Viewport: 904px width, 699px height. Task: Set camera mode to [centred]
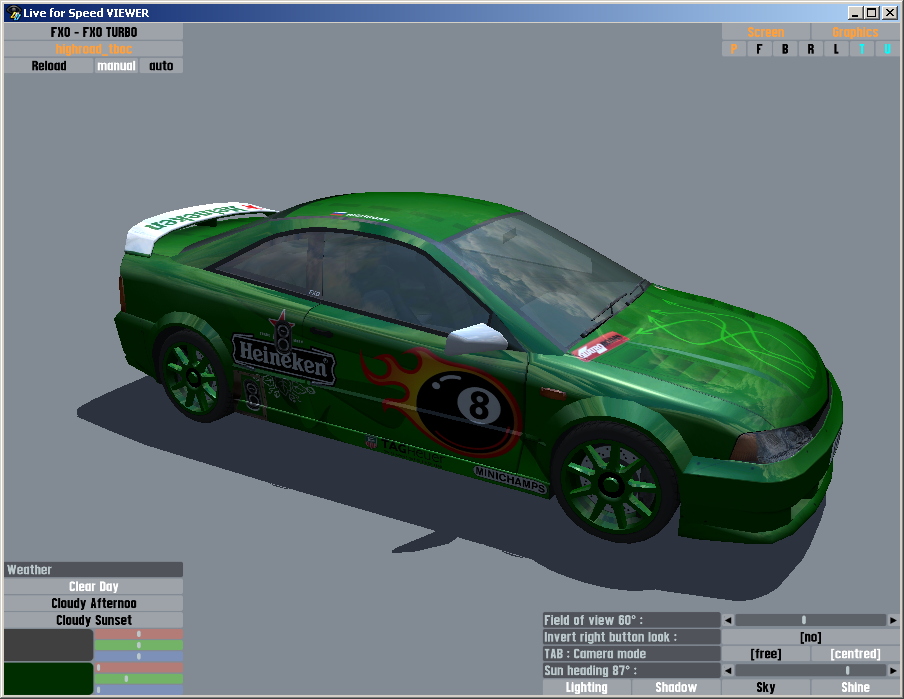855,653
